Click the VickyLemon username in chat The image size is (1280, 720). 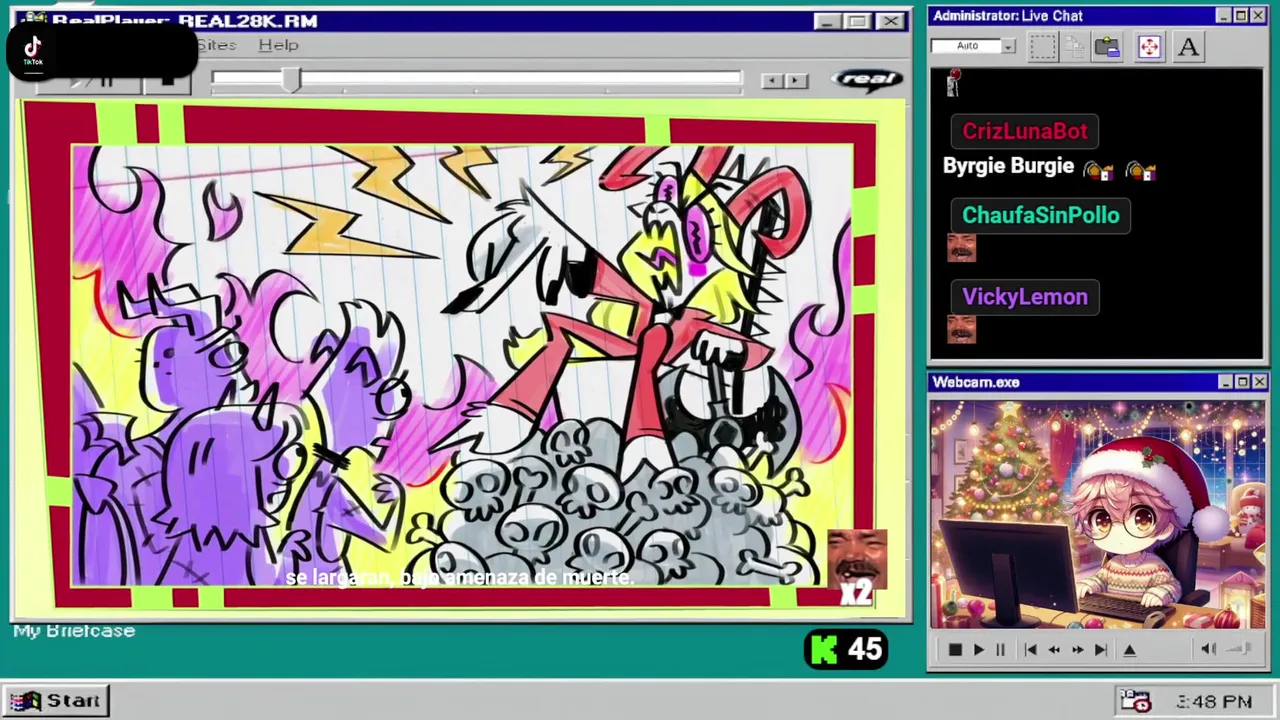(1024, 297)
